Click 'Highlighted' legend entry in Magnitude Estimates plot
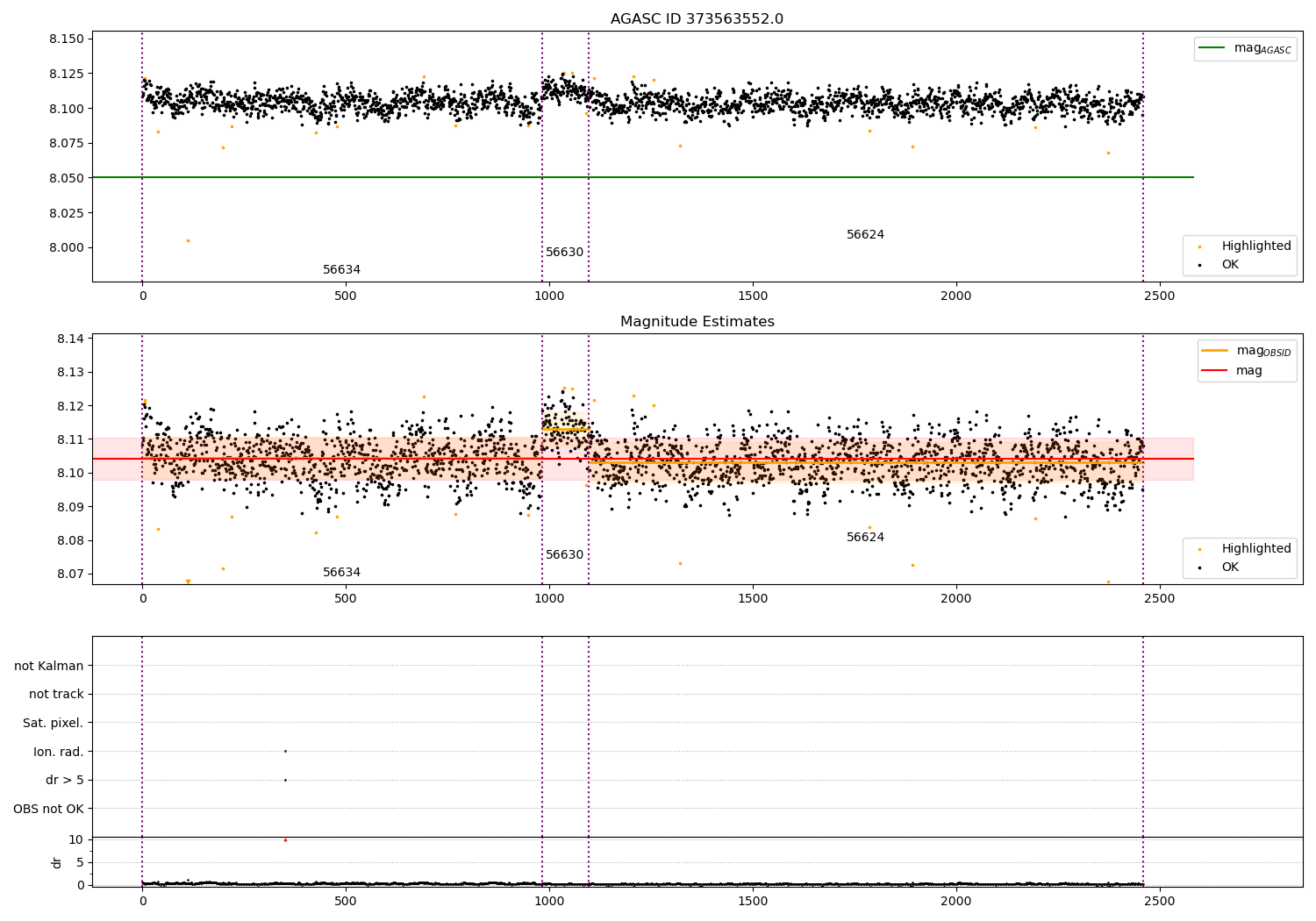Screen dimensions: 1316x921 (x=1246, y=549)
